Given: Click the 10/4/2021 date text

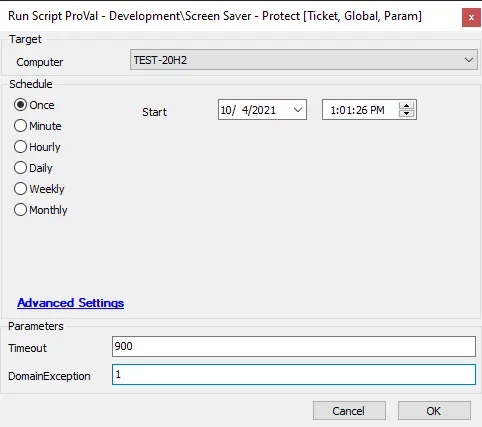Looking at the screenshot, I should point(248,110).
